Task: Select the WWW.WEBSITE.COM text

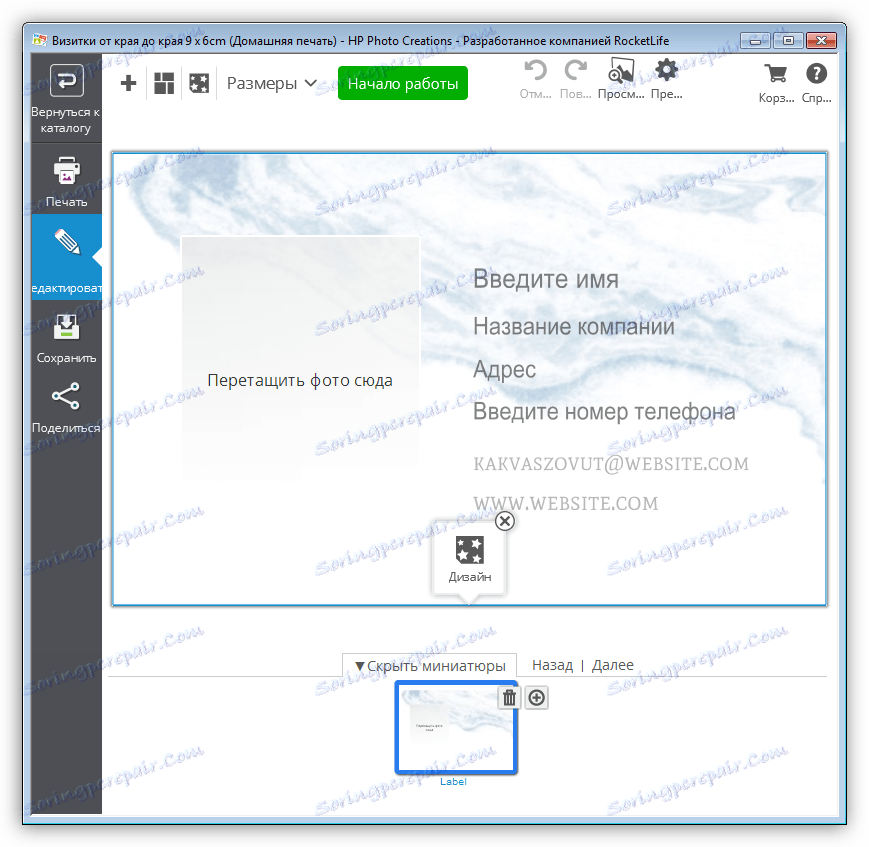Action: [x=566, y=503]
